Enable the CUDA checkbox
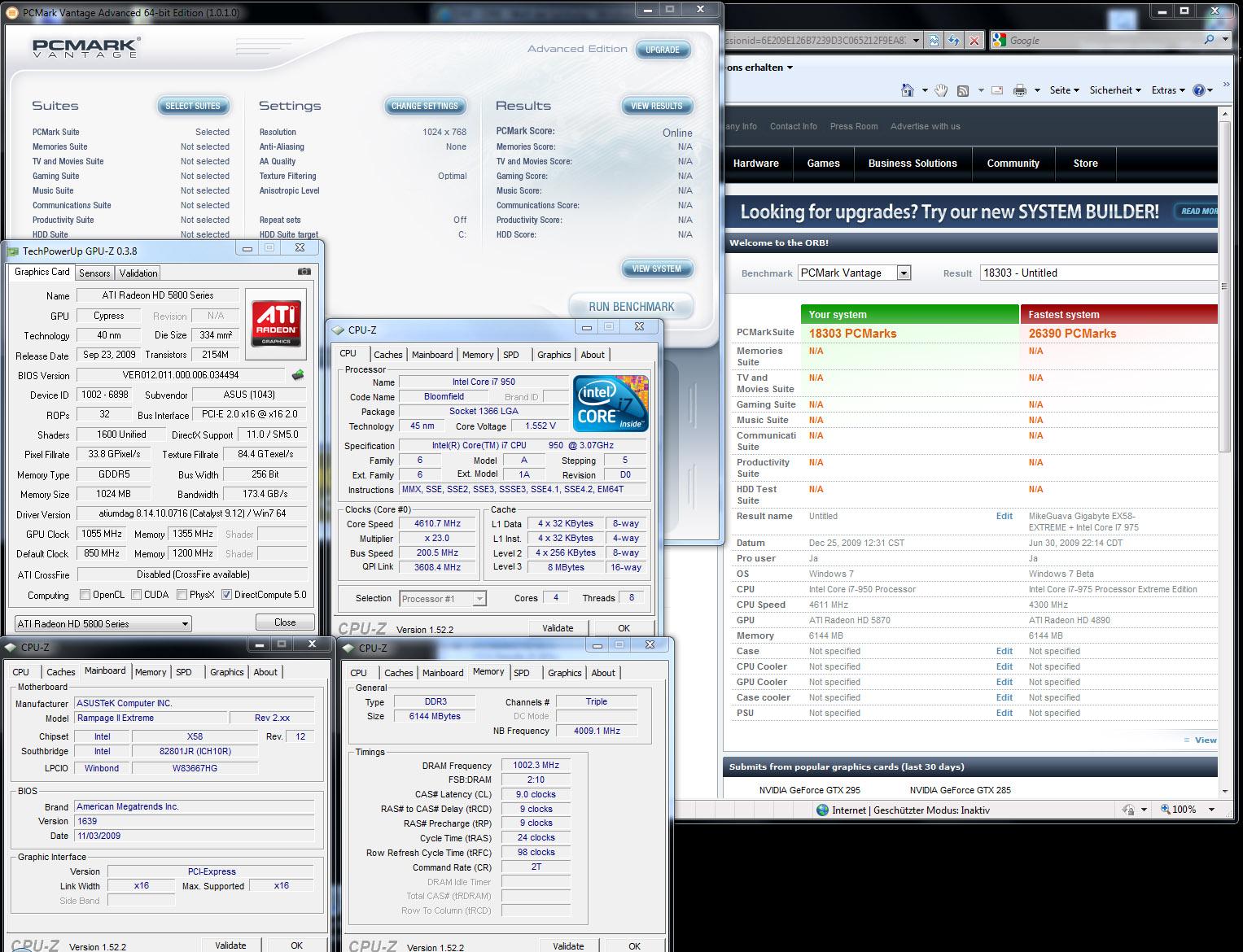The width and height of the screenshot is (1243, 952). (136, 595)
